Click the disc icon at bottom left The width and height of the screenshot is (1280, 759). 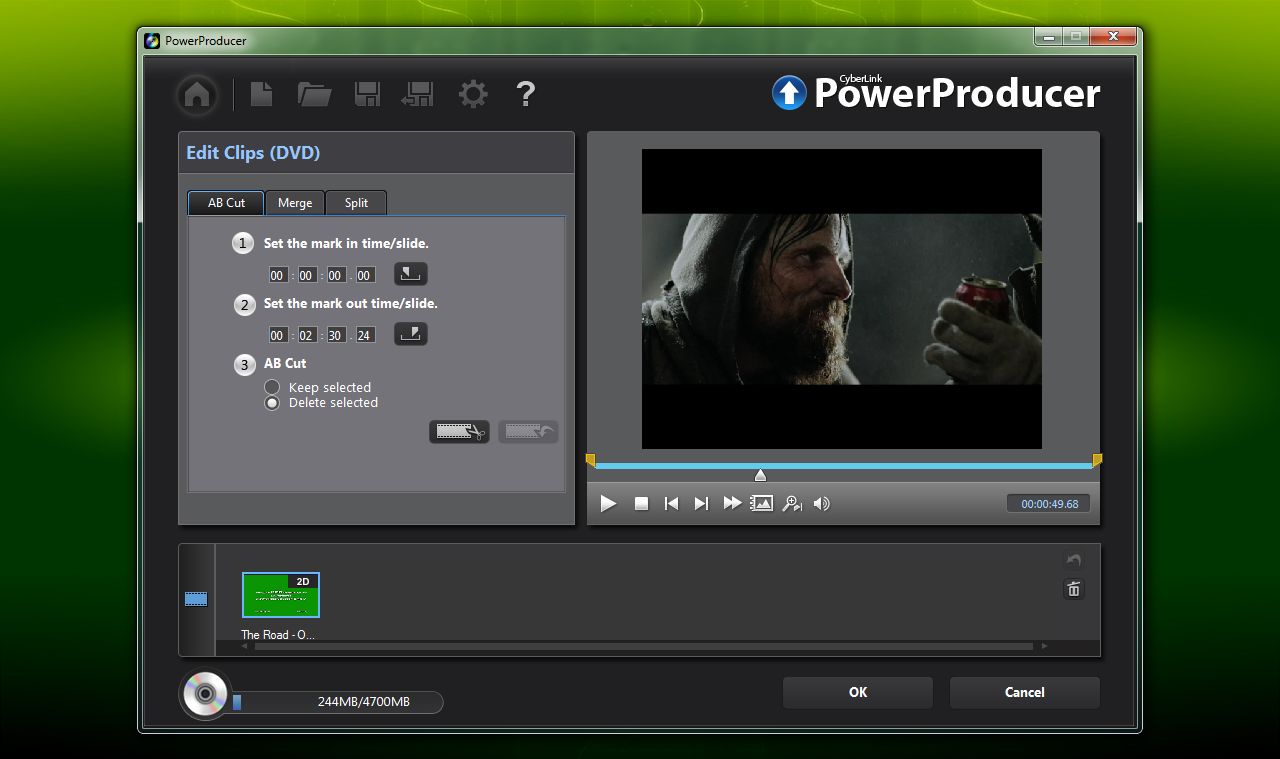click(x=205, y=694)
